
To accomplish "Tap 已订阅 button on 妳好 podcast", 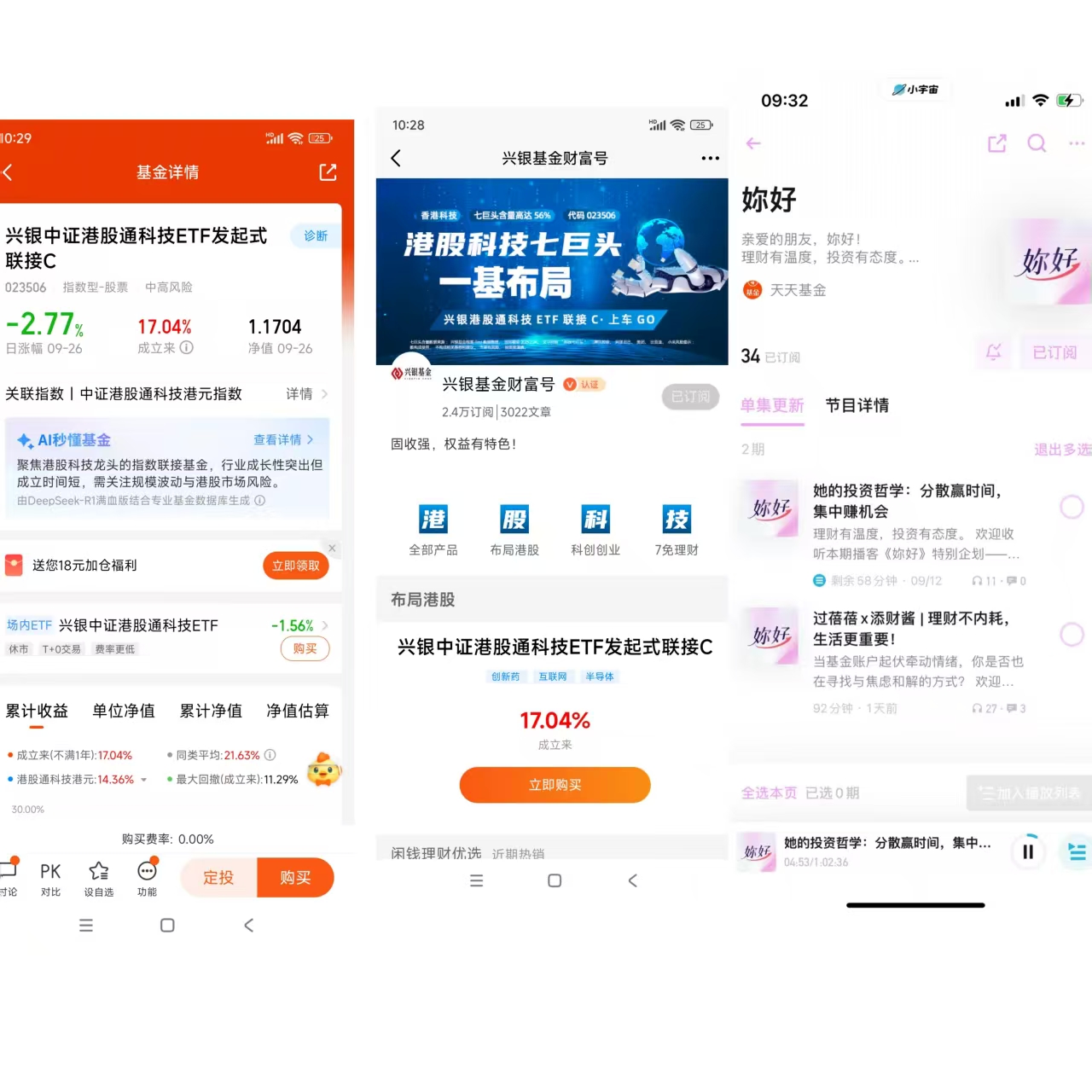I will click(1054, 352).
